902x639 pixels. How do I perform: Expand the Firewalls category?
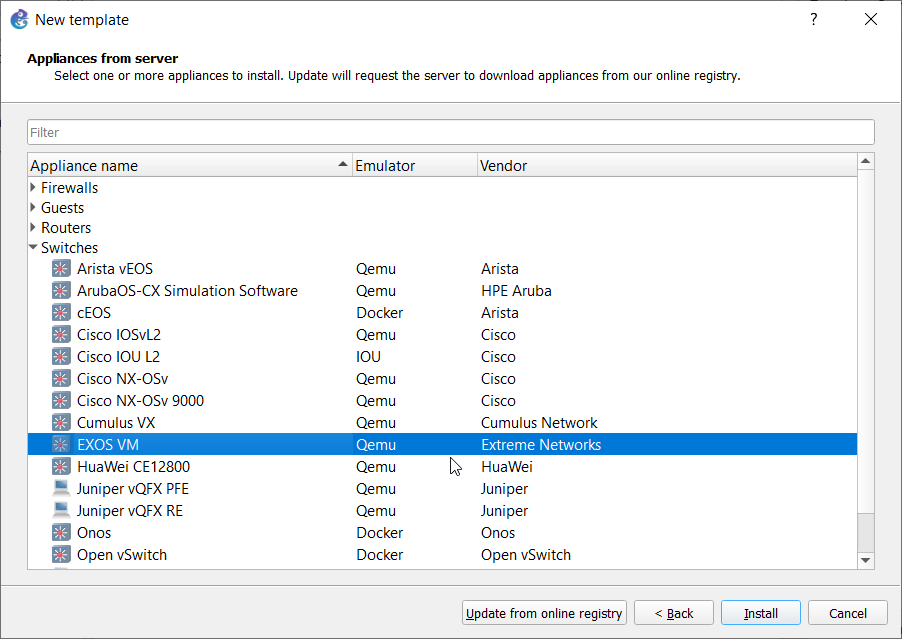pyautogui.click(x=33, y=188)
